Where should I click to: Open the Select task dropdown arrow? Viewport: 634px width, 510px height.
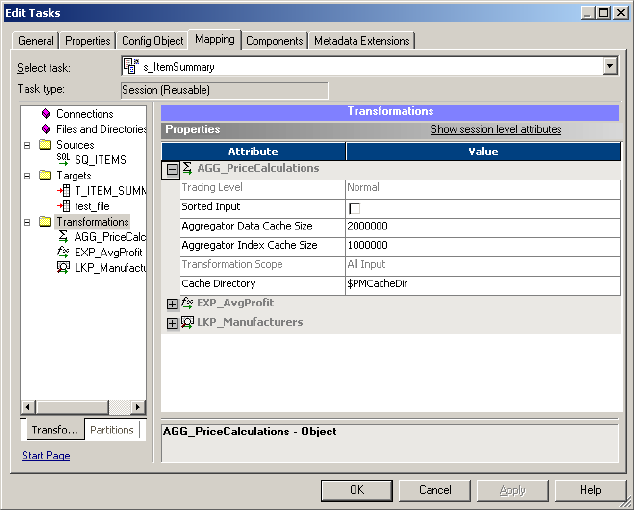(610, 66)
